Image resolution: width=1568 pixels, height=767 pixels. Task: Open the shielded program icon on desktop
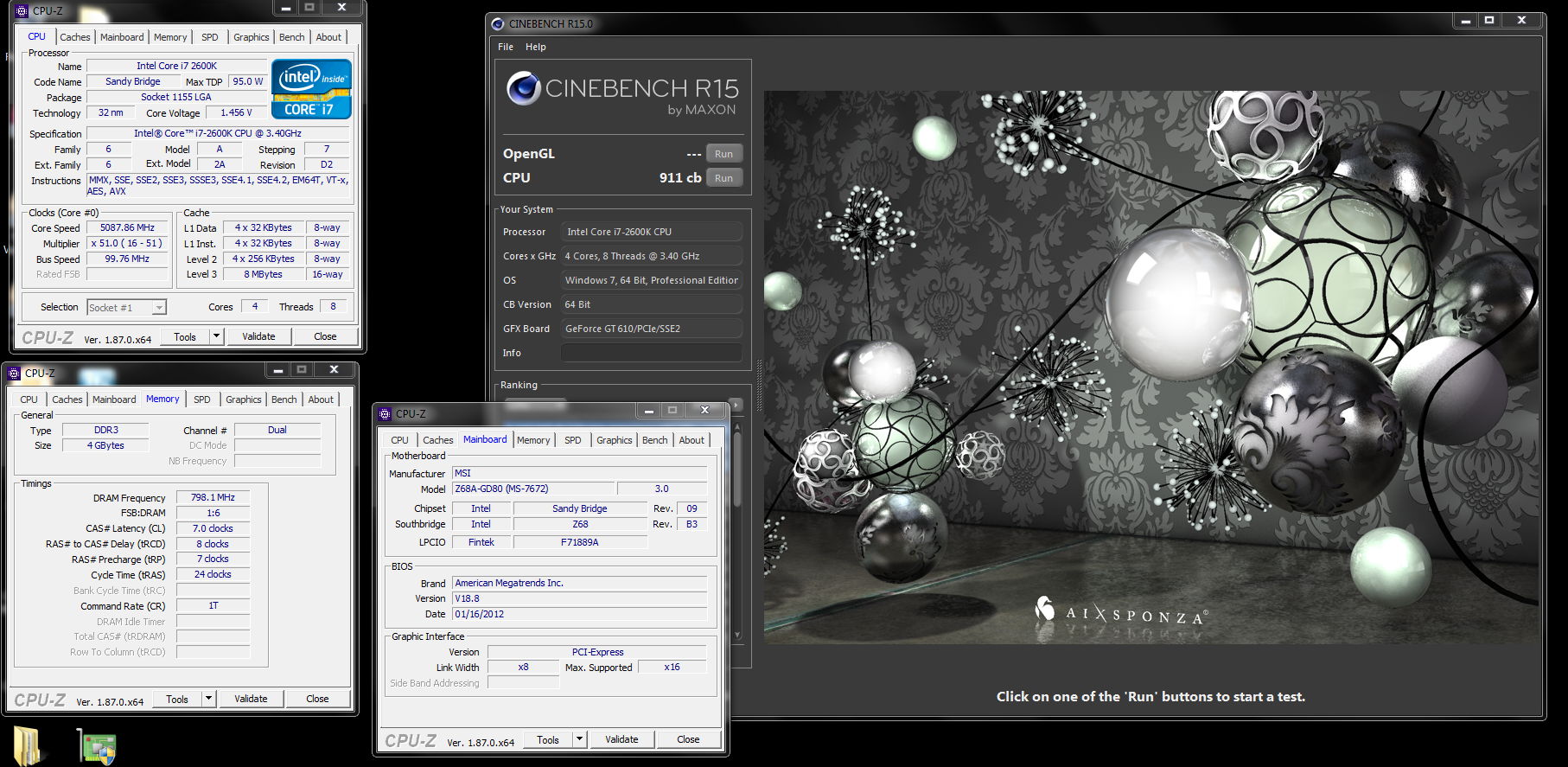tap(96, 747)
